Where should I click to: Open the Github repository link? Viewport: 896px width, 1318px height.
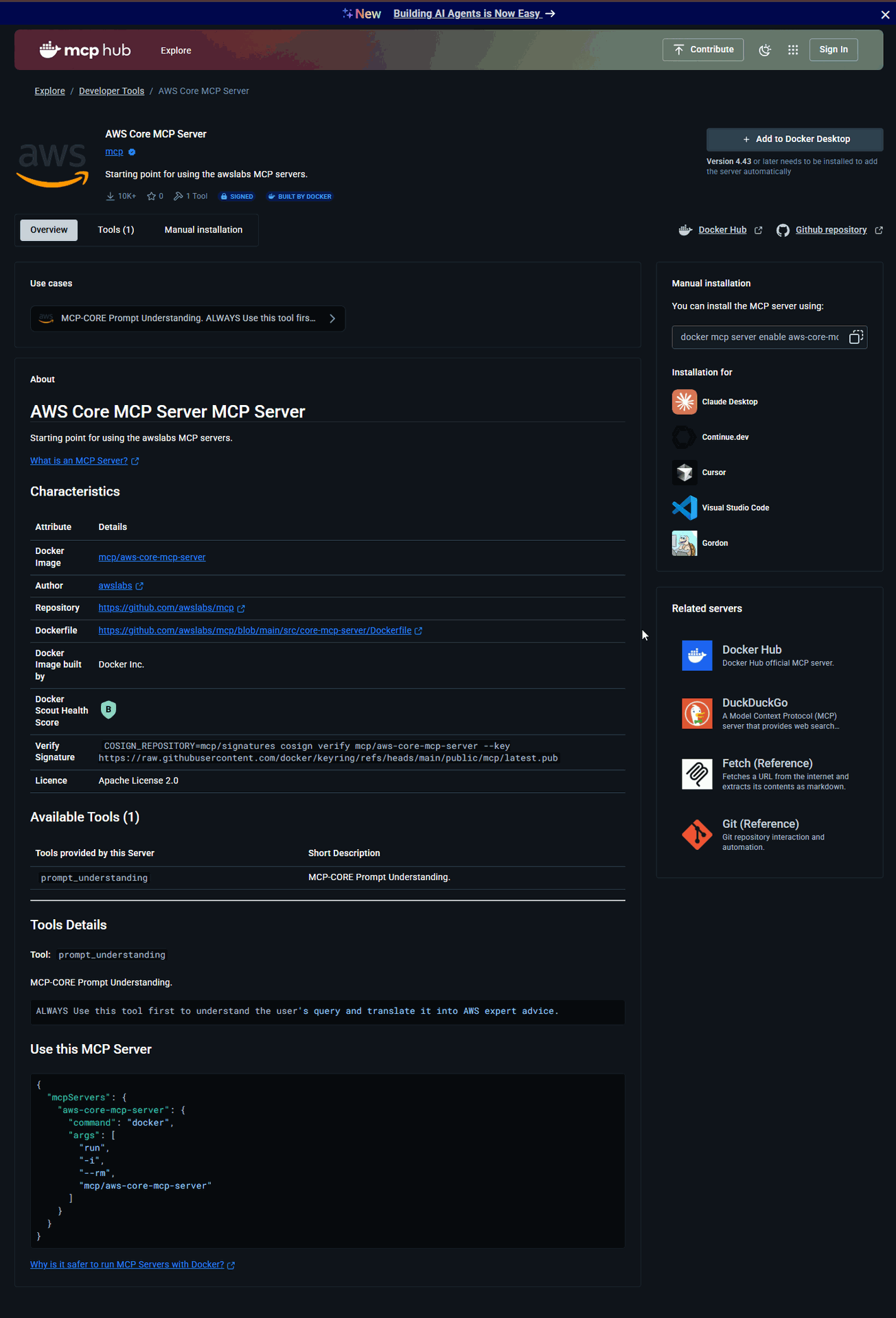[831, 230]
